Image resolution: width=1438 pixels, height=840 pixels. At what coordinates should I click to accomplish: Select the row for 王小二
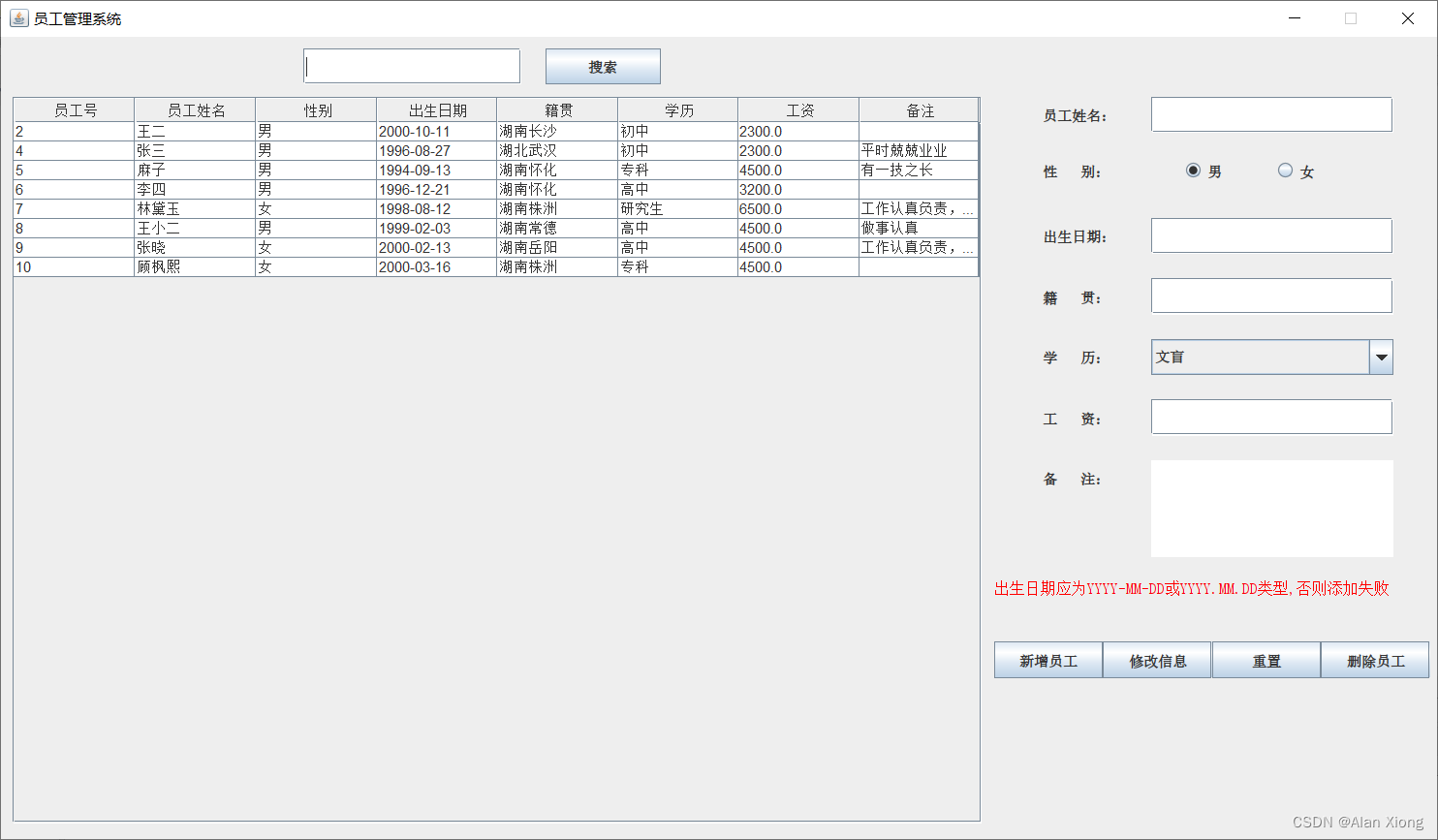coord(496,228)
